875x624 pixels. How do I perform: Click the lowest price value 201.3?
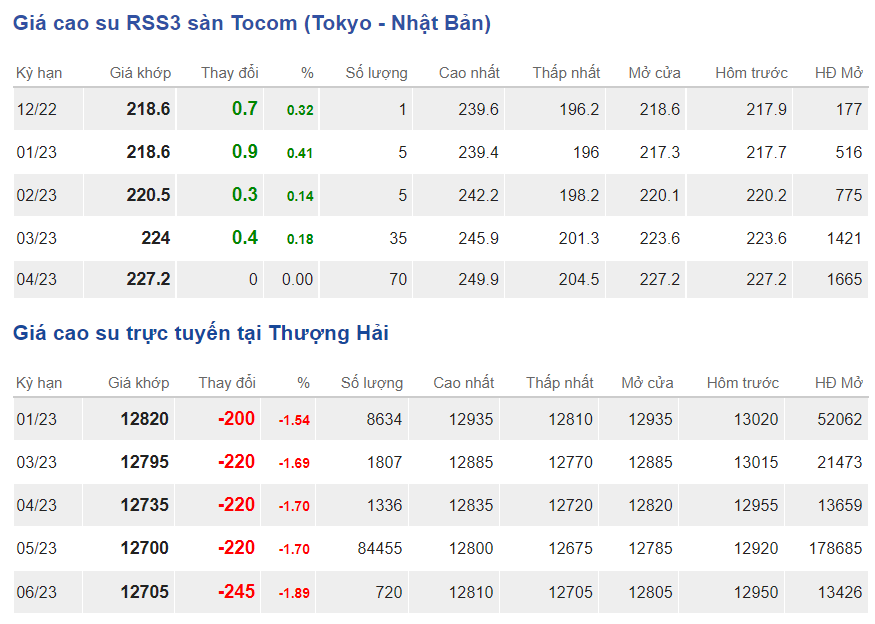(579, 238)
